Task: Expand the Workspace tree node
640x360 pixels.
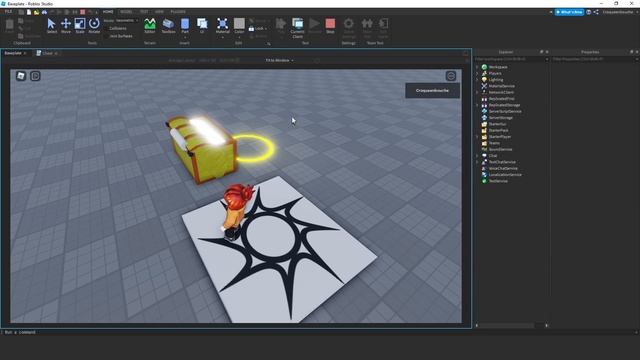Action: (x=477, y=67)
